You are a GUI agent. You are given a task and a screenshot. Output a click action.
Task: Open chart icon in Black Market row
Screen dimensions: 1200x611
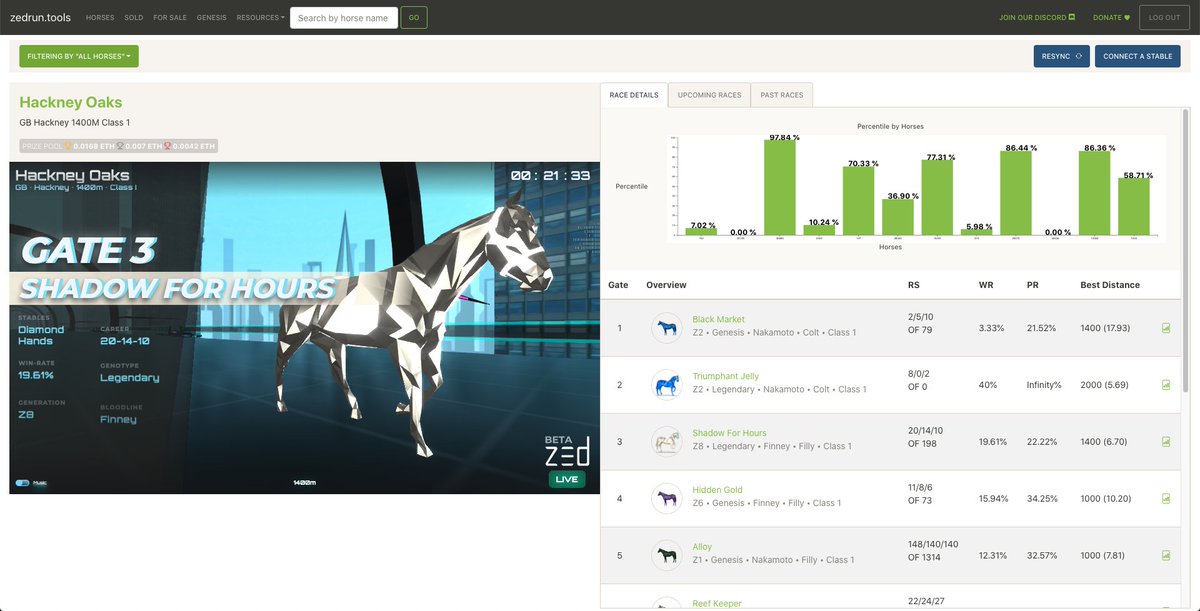1167,328
